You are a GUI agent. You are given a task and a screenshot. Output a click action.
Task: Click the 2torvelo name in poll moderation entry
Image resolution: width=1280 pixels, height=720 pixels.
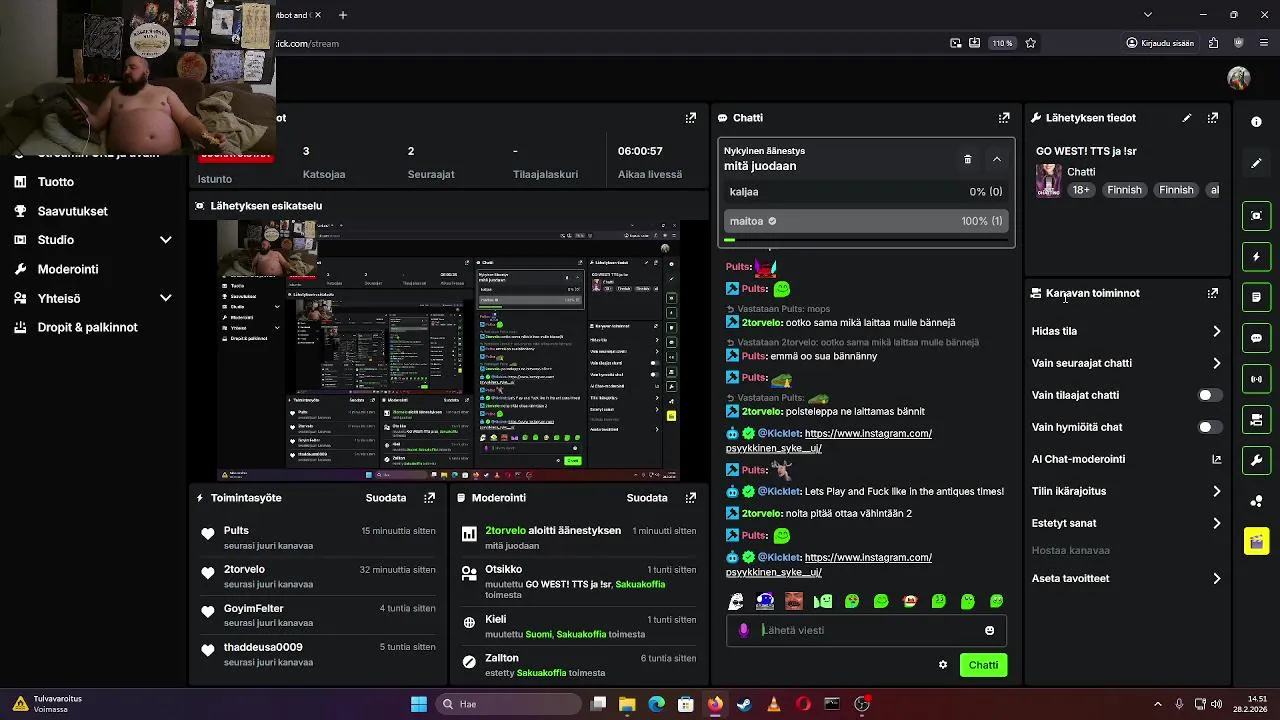pos(505,531)
